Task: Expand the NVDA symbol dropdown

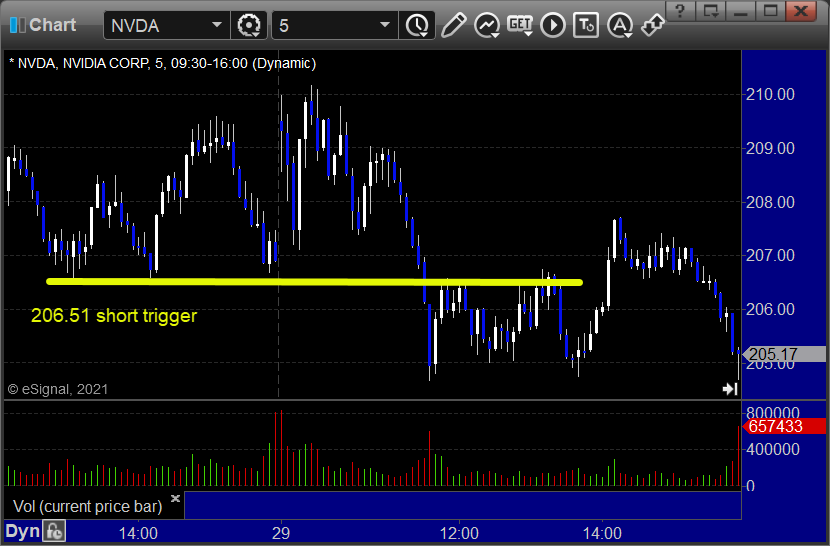Action: click(216, 25)
